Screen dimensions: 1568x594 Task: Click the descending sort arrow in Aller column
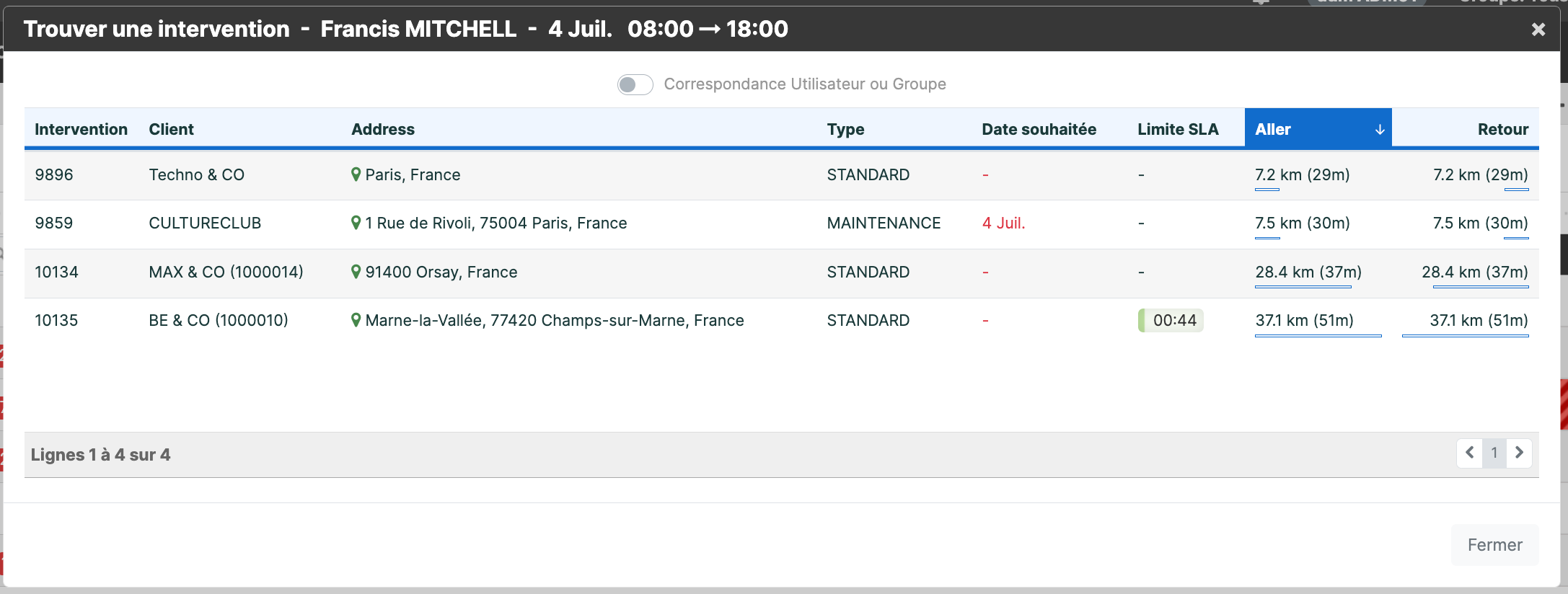point(1379,130)
